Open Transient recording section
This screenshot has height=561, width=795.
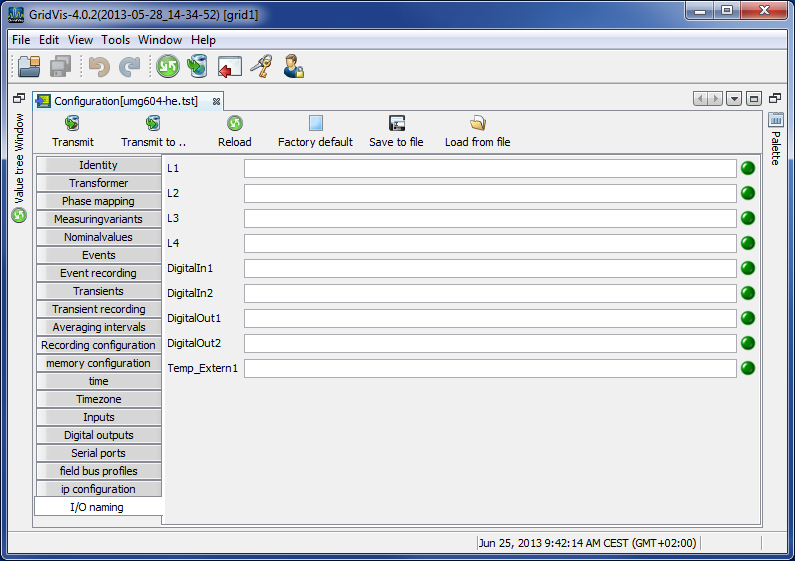coord(98,309)
